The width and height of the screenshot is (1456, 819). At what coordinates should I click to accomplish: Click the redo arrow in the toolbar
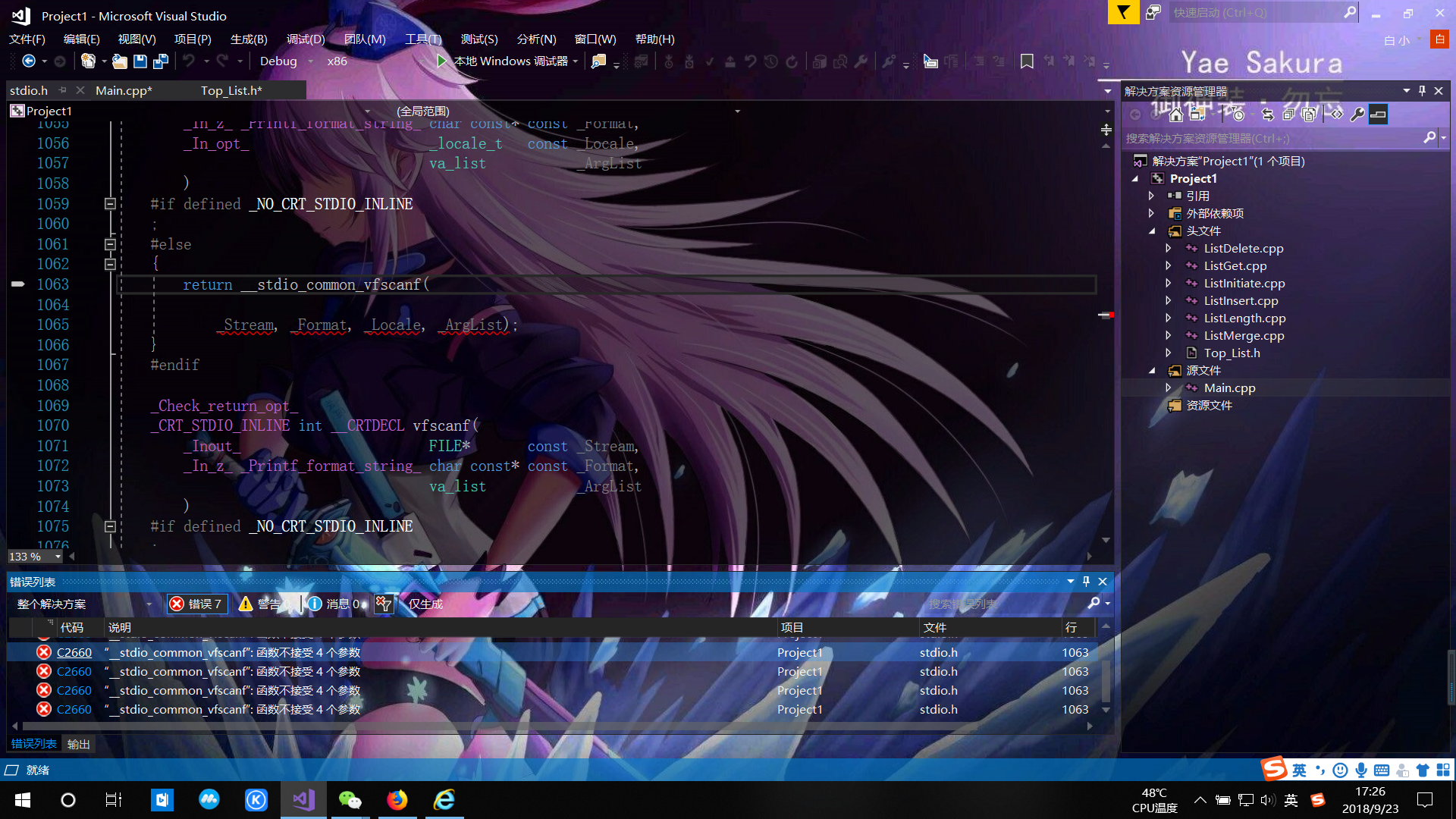coord(221,61)
